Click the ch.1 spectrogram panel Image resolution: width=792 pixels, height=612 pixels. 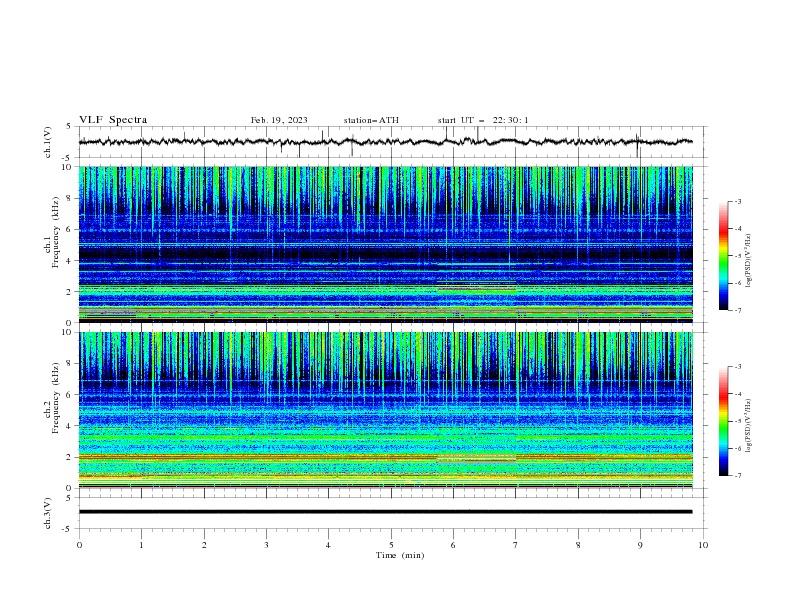386,244
